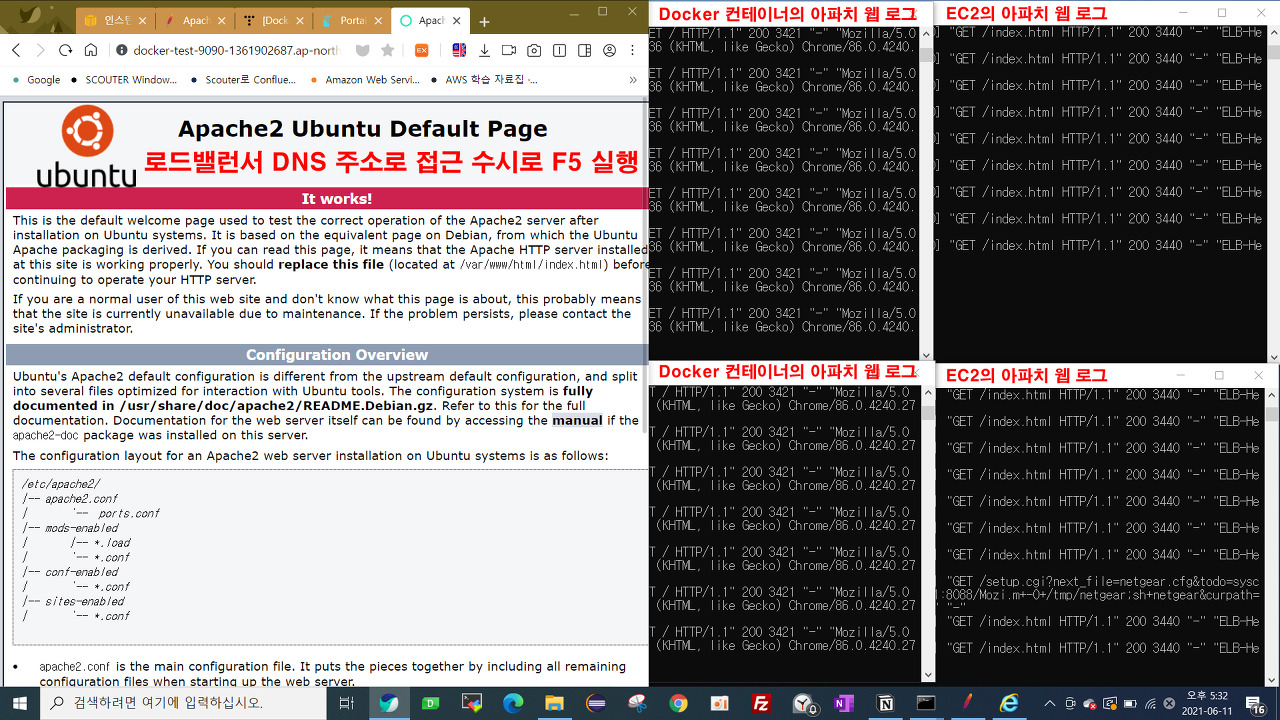This screenshot has height=720, width=1280.
Task: Click the video recording icon in toolbar
Action: [x=509, y=50]
